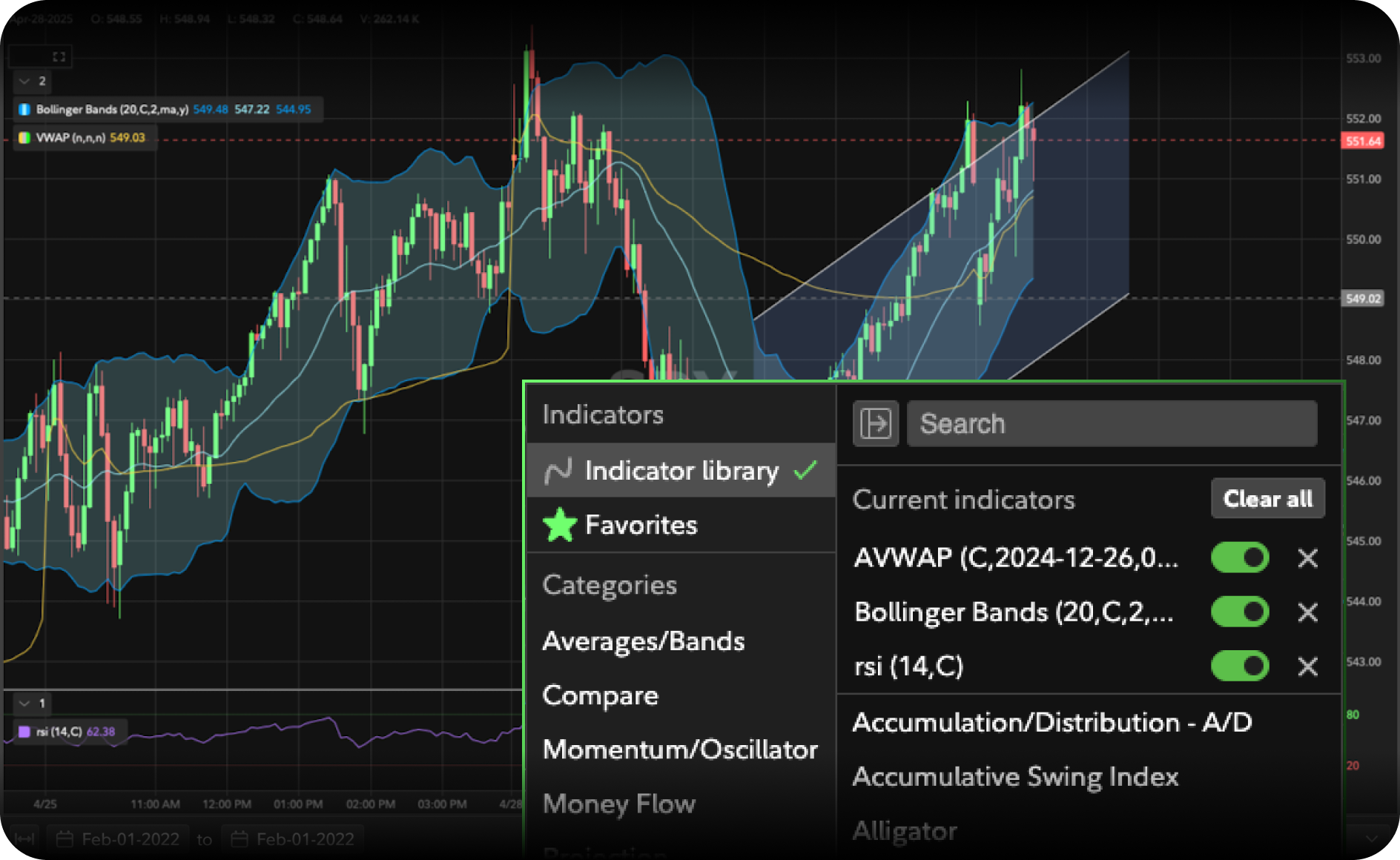
Task: Remove the rsi indicator with its X button
Action: (1307, 666)
